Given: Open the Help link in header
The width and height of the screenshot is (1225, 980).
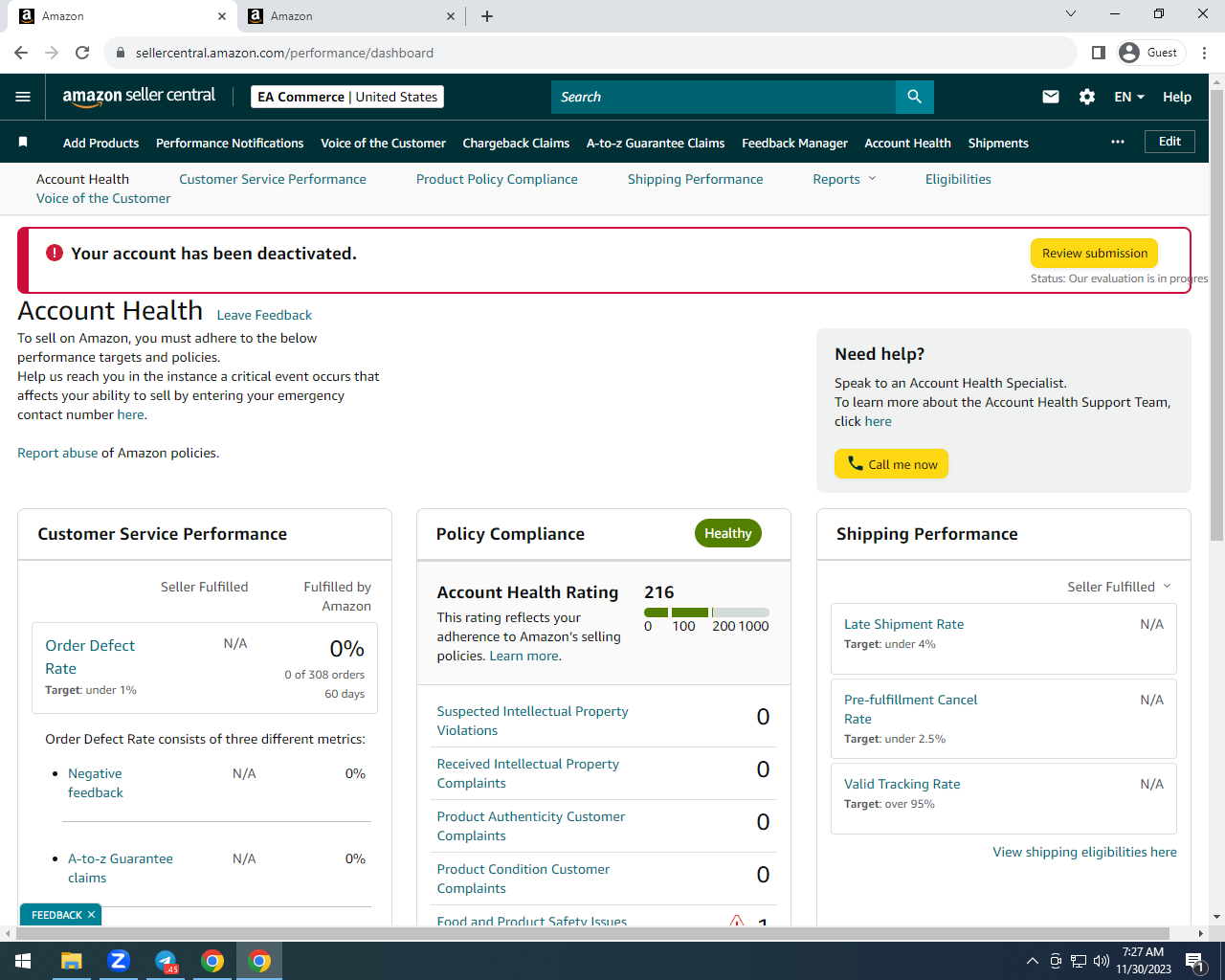Looking at the screenshot, I should click(x=1177, y=97).
